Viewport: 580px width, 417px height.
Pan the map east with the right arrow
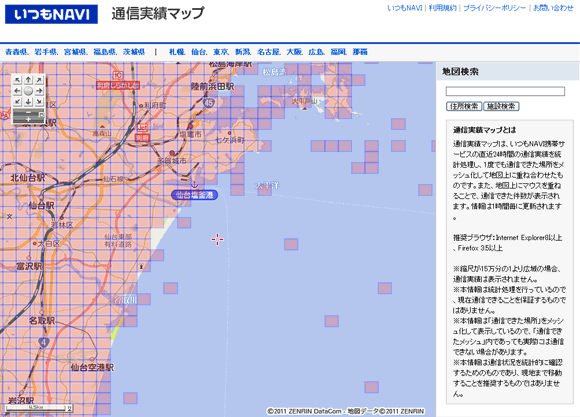[39, 91]
